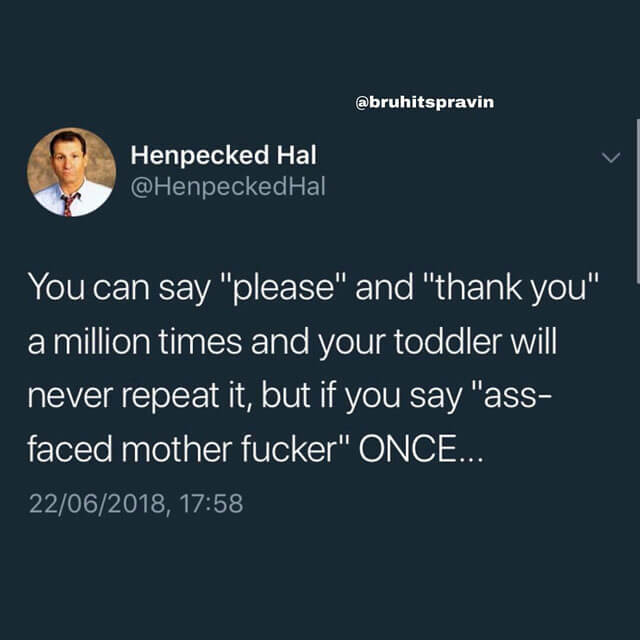Click the time 17:58 under the tweet
Screen dimensions: 640x640
click(211, 503)
